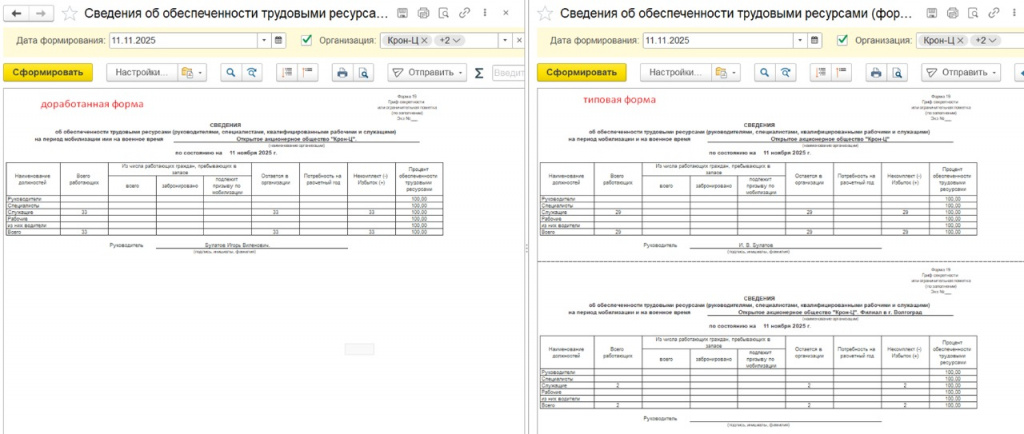
Task: Click Сформировать button in left window
Action: [x=48, y=72]
